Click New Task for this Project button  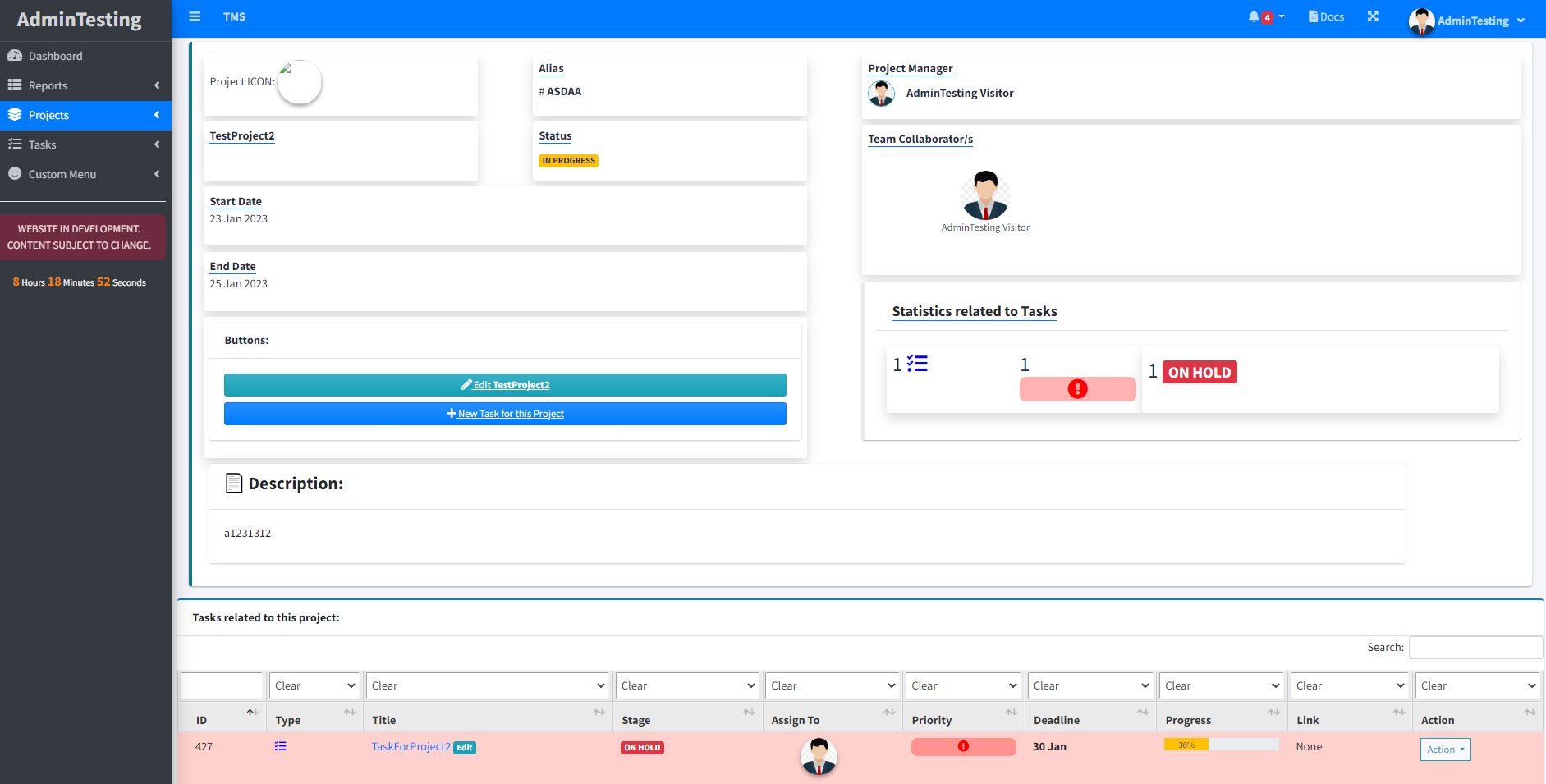point(505,414)
